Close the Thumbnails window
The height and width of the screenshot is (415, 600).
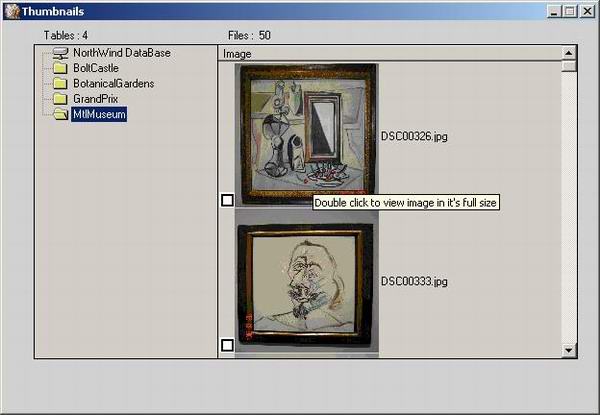pos(587,11)
